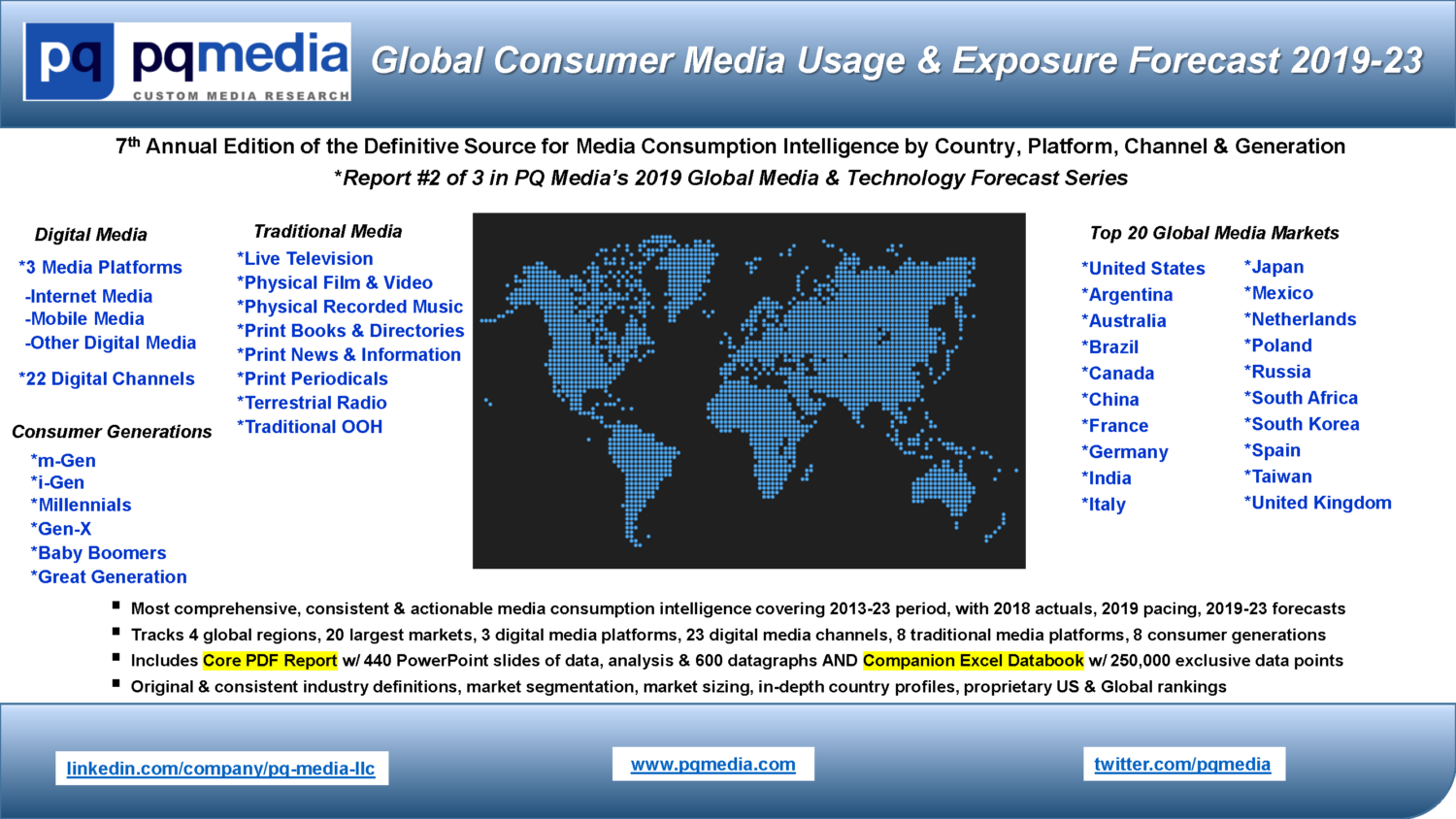Click the 'Consumer Generations' heading
The width and height of the screenshot is (1456, 819).
pyautogui.click(x=112, y=432)
